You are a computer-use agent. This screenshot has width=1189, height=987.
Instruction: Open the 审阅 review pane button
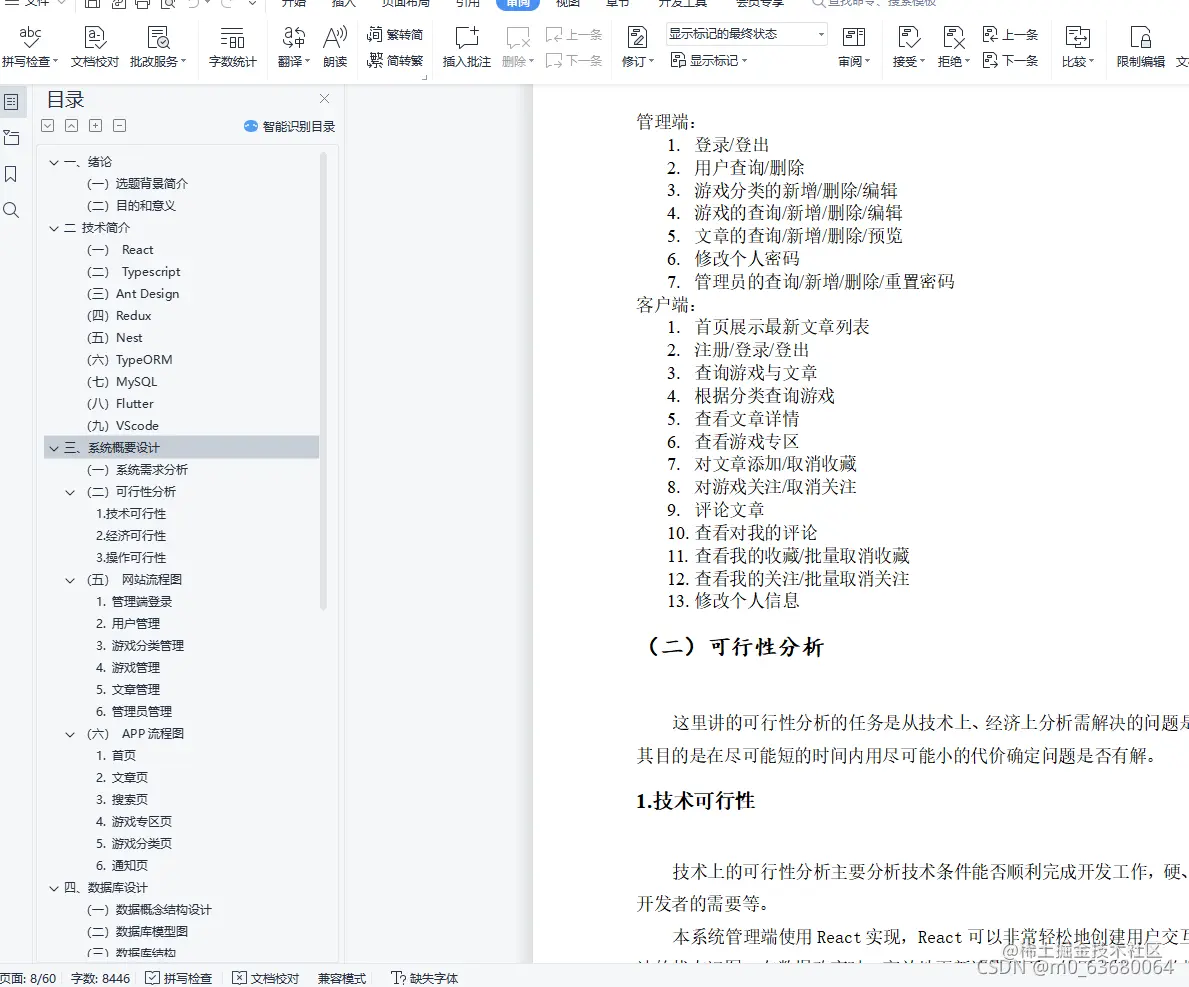(854, 47)
